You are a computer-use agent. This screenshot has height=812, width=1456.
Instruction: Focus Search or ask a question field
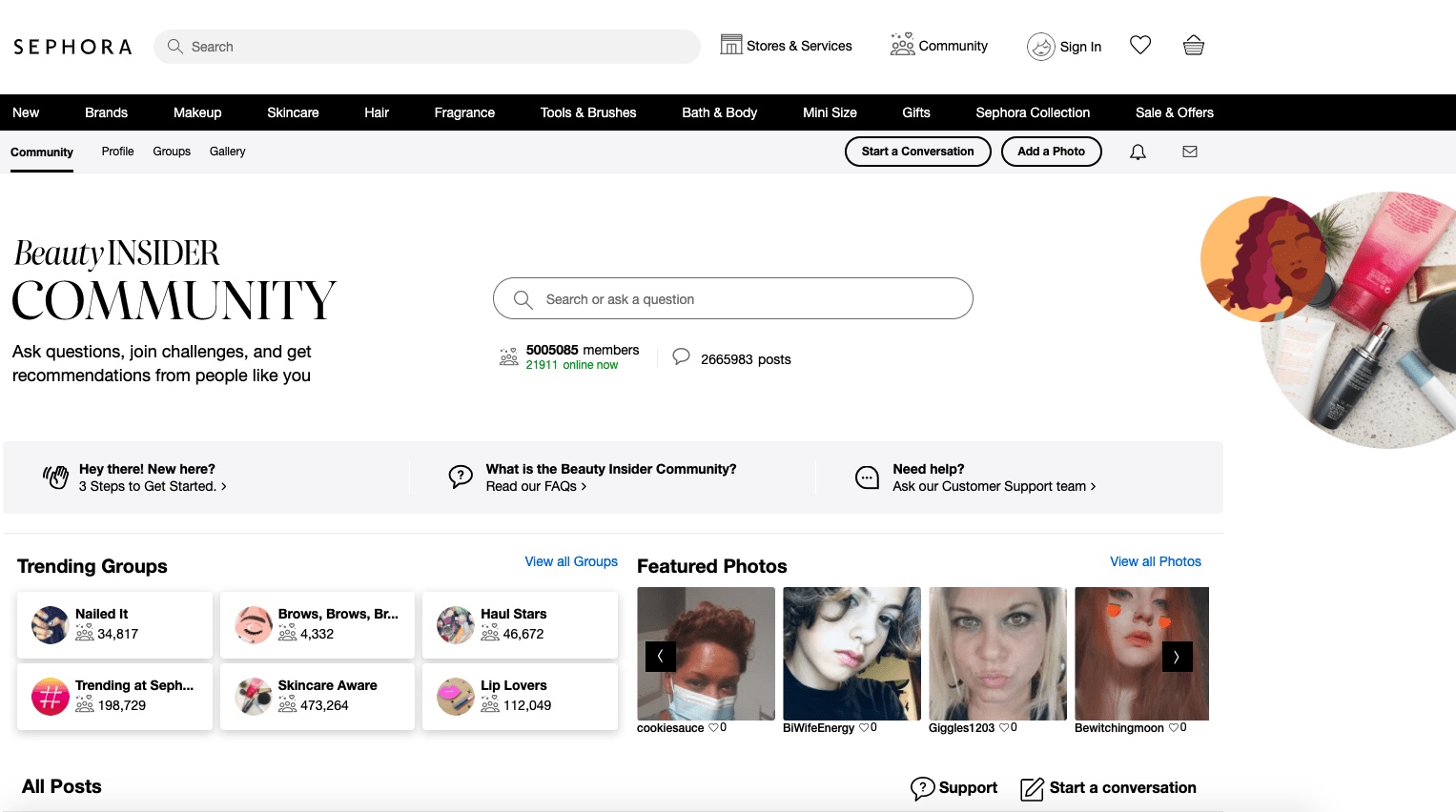(733, 298)
